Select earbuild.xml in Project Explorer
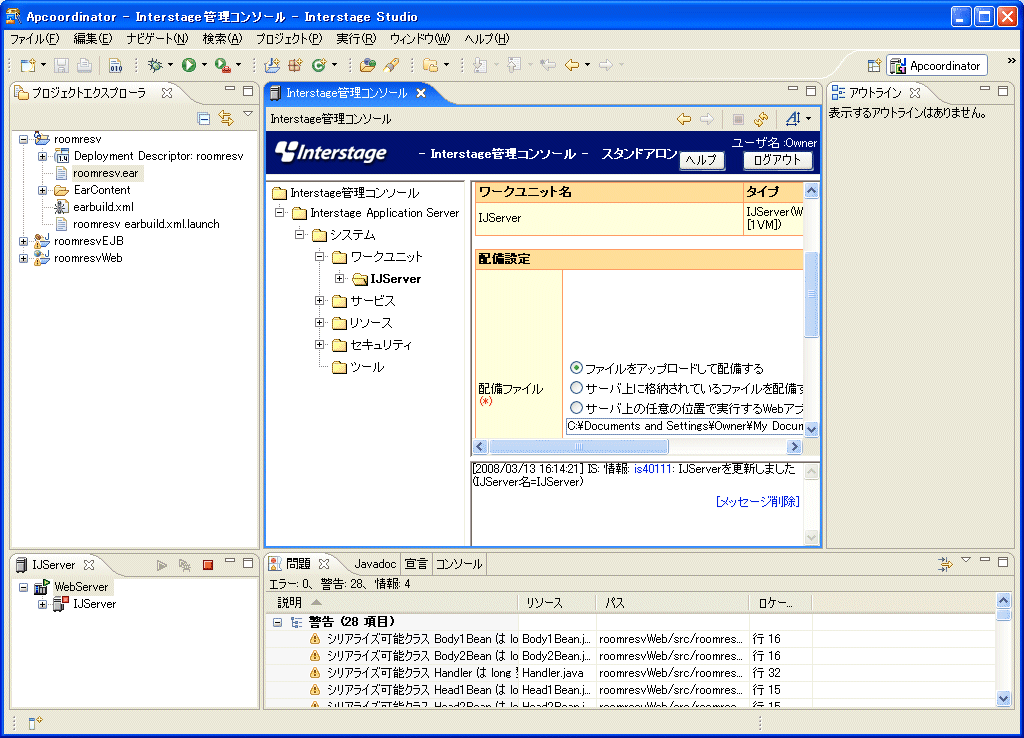The image size is (1024, 738). (x=103, y=207)
